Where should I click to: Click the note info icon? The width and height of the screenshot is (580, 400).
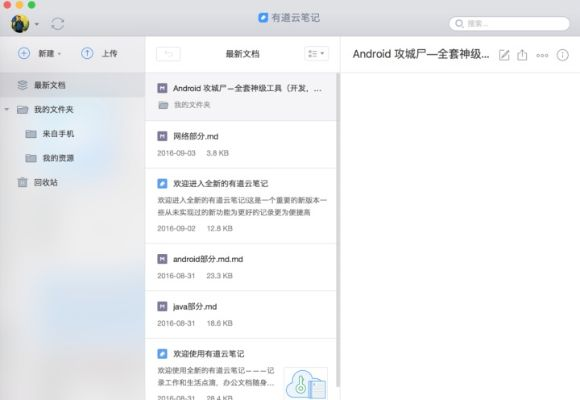tap(563, 55)
